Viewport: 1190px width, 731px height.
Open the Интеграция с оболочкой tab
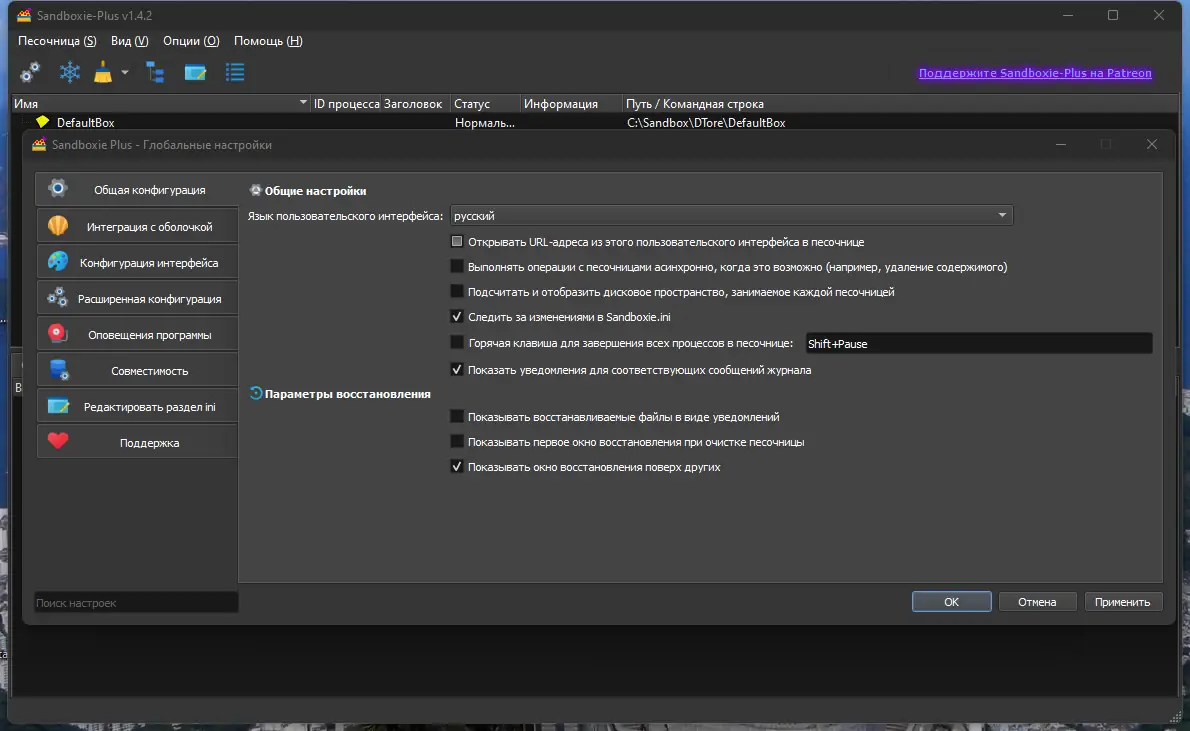point(137,226)
